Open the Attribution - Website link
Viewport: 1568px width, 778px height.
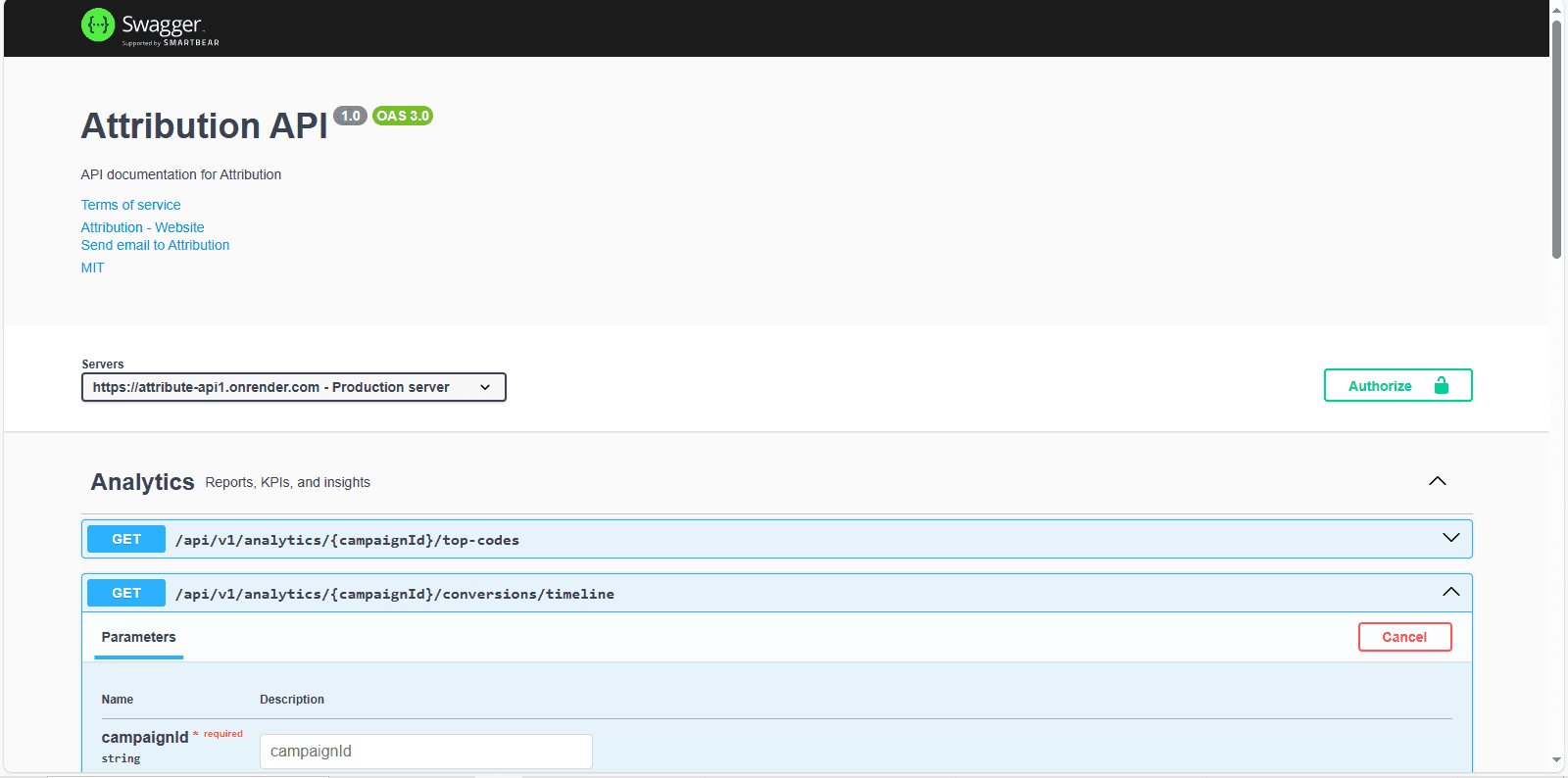coord(142,227)
